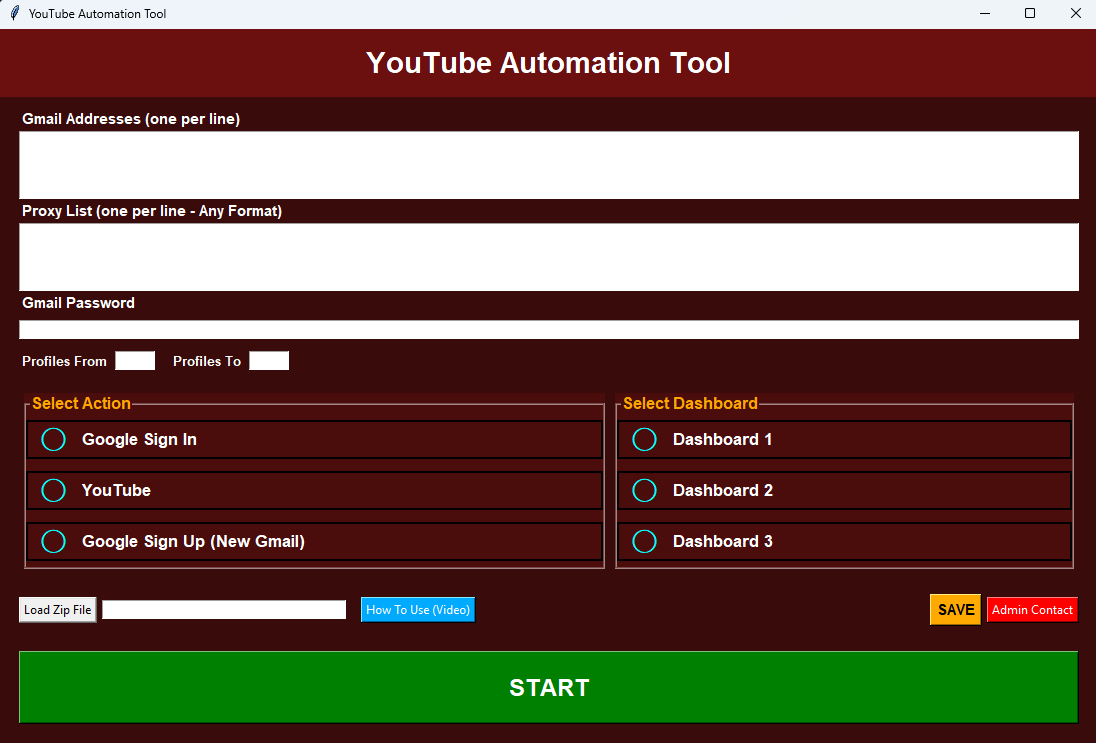This screenshot has width=1096, height=743.
Task: Close the YouTube Automation Tool window
Action: pyautogui.click(x=1075, y=13)
